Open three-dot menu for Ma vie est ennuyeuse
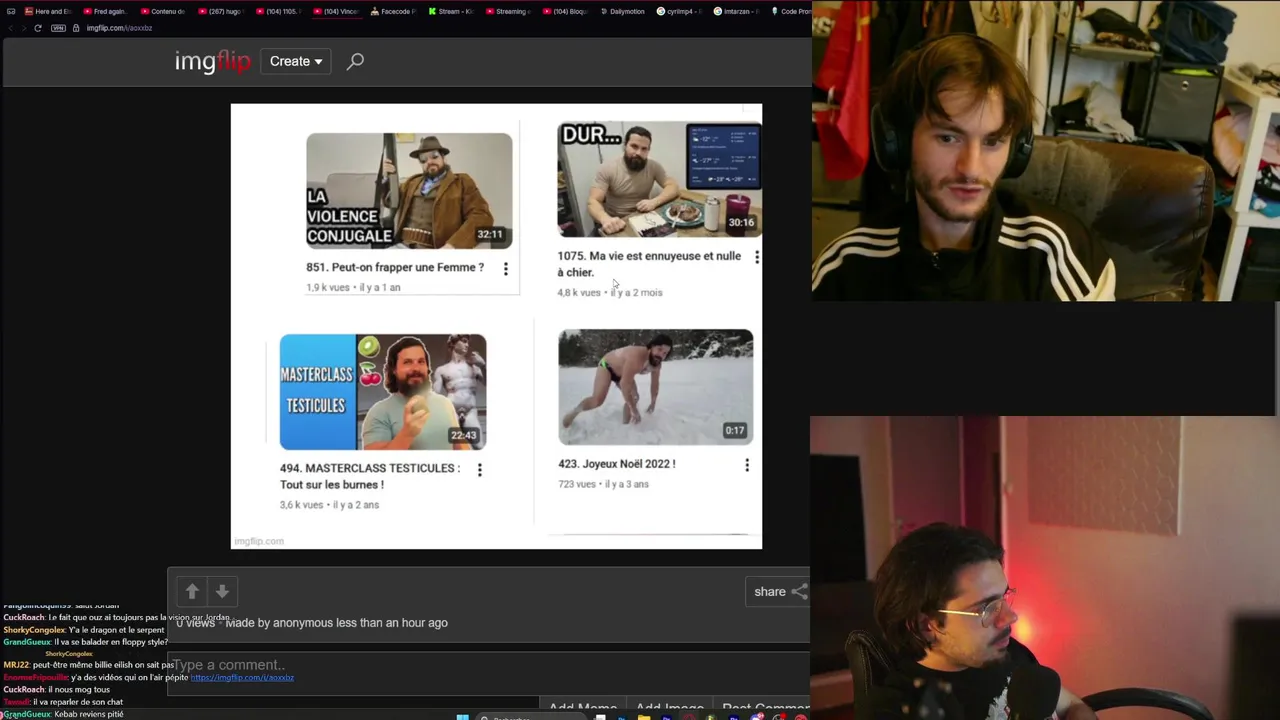1280x720 pixels. coord(757,257)
